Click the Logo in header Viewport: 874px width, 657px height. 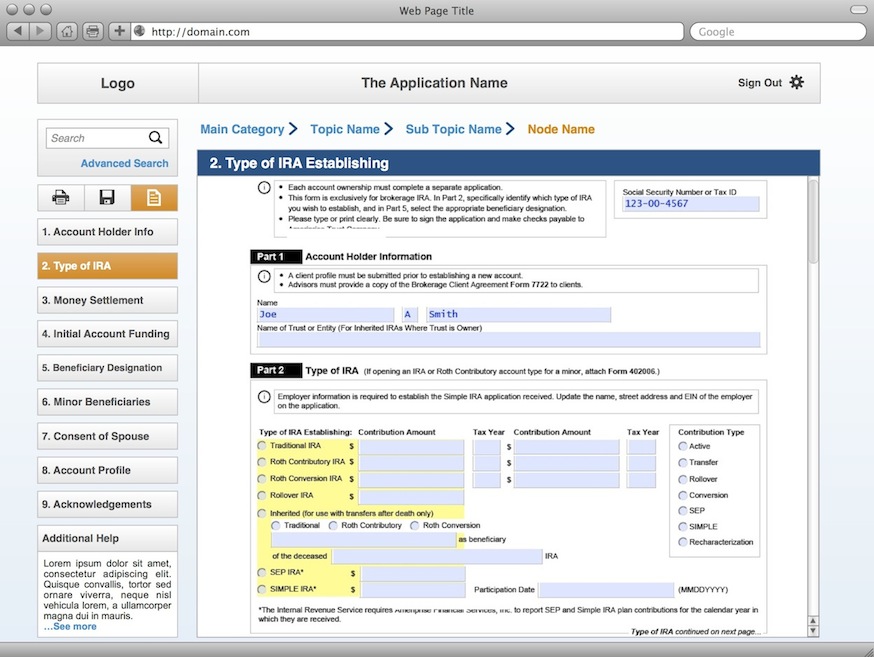pos(118,83)
